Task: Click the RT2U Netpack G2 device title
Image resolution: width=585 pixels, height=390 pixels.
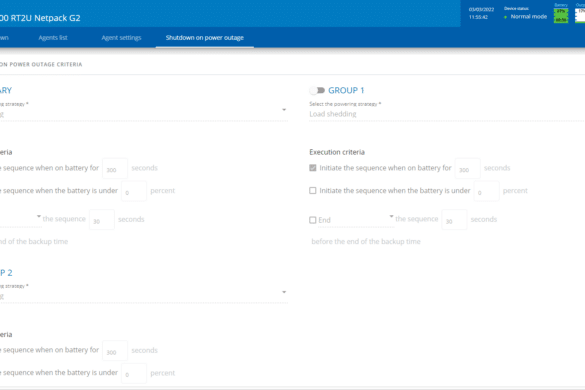Action: (x=40, y=18)
